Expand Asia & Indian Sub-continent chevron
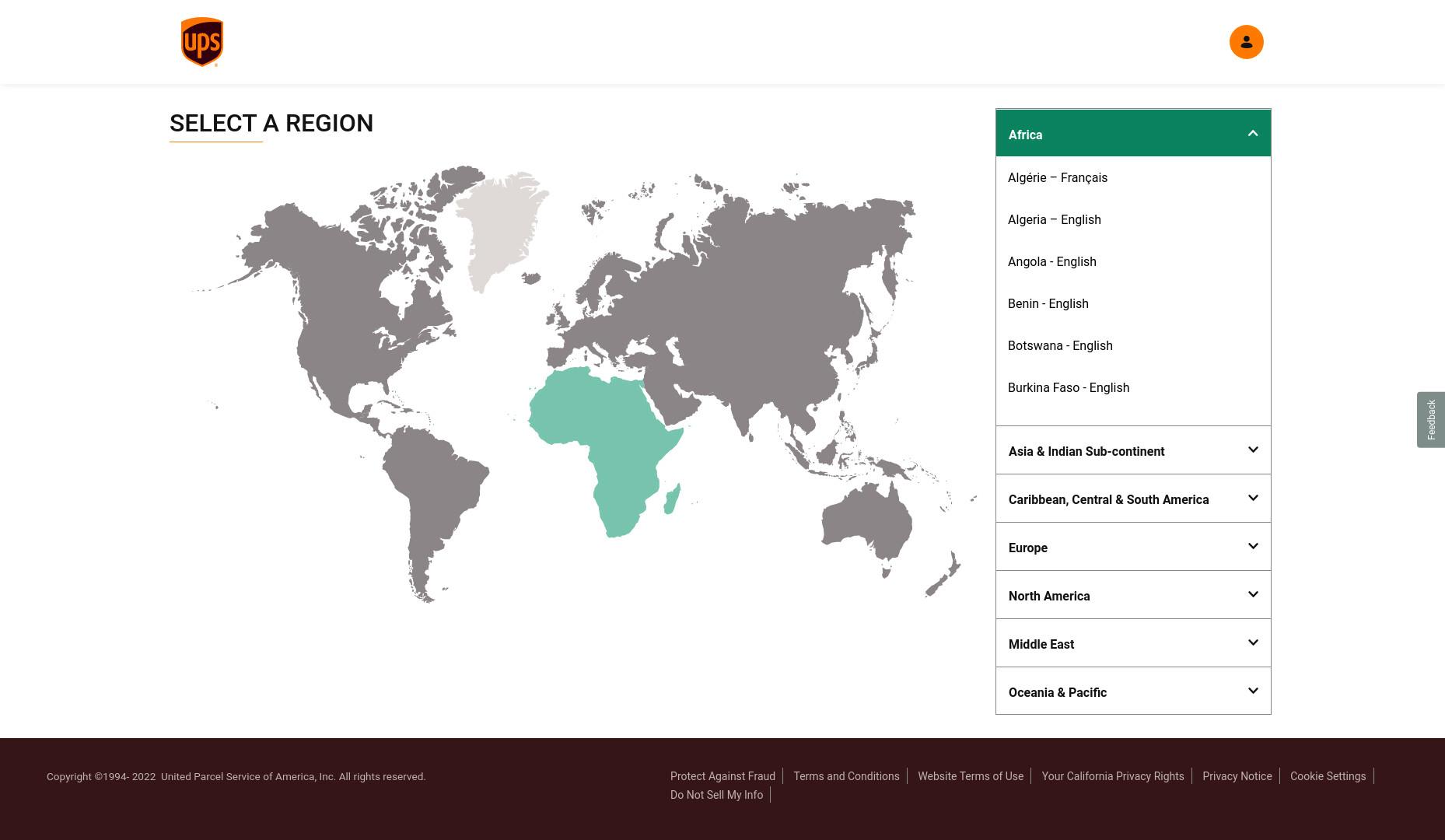 [x=1252, y=450]
